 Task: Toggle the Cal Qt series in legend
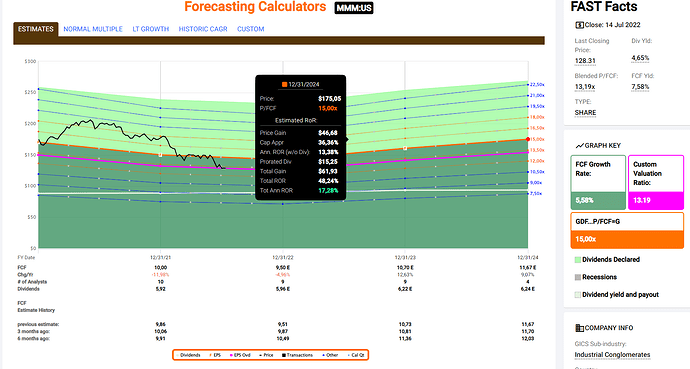coord(356,355)
